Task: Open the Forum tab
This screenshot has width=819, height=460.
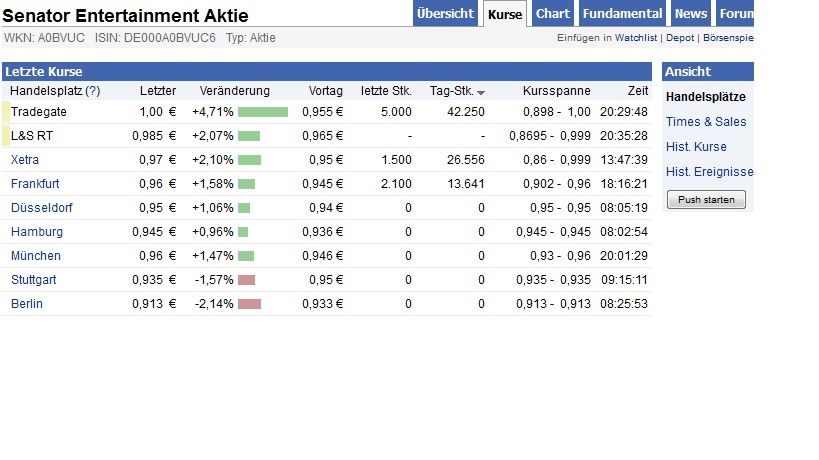Action: coord(735,14)
